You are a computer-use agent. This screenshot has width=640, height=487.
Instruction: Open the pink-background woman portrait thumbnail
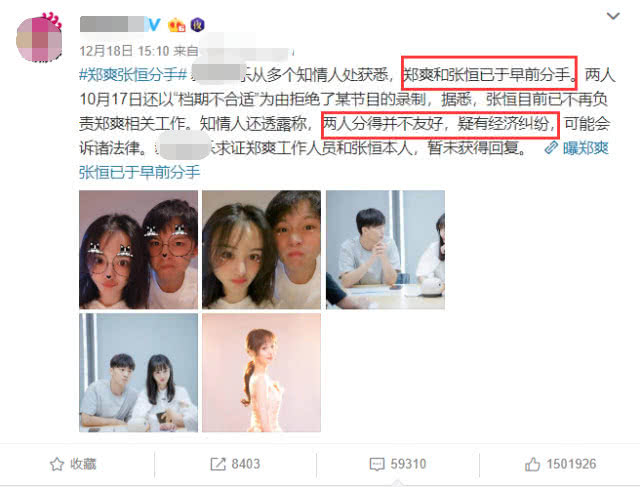coord(261,373)
